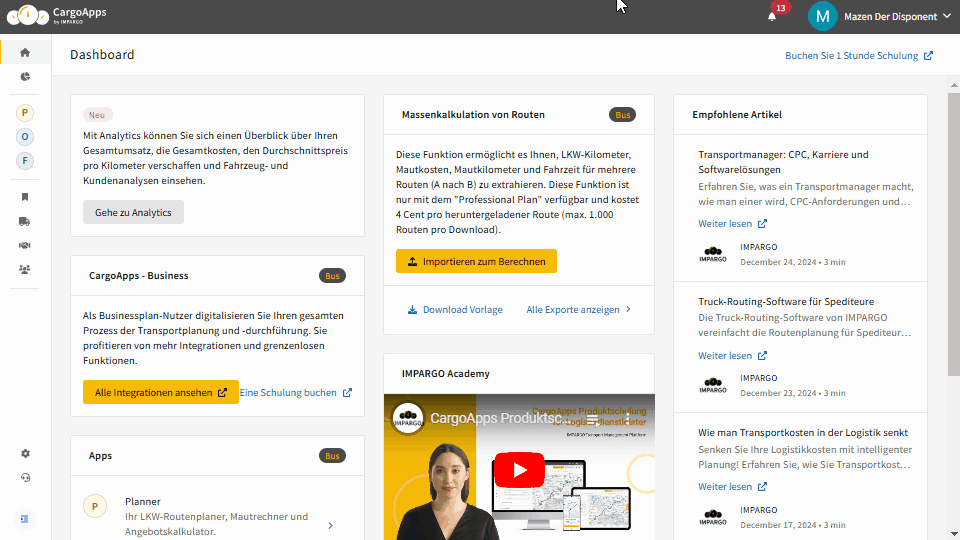Open Buchen Sie 1 Stunde Schulung link

click(859, 56)
